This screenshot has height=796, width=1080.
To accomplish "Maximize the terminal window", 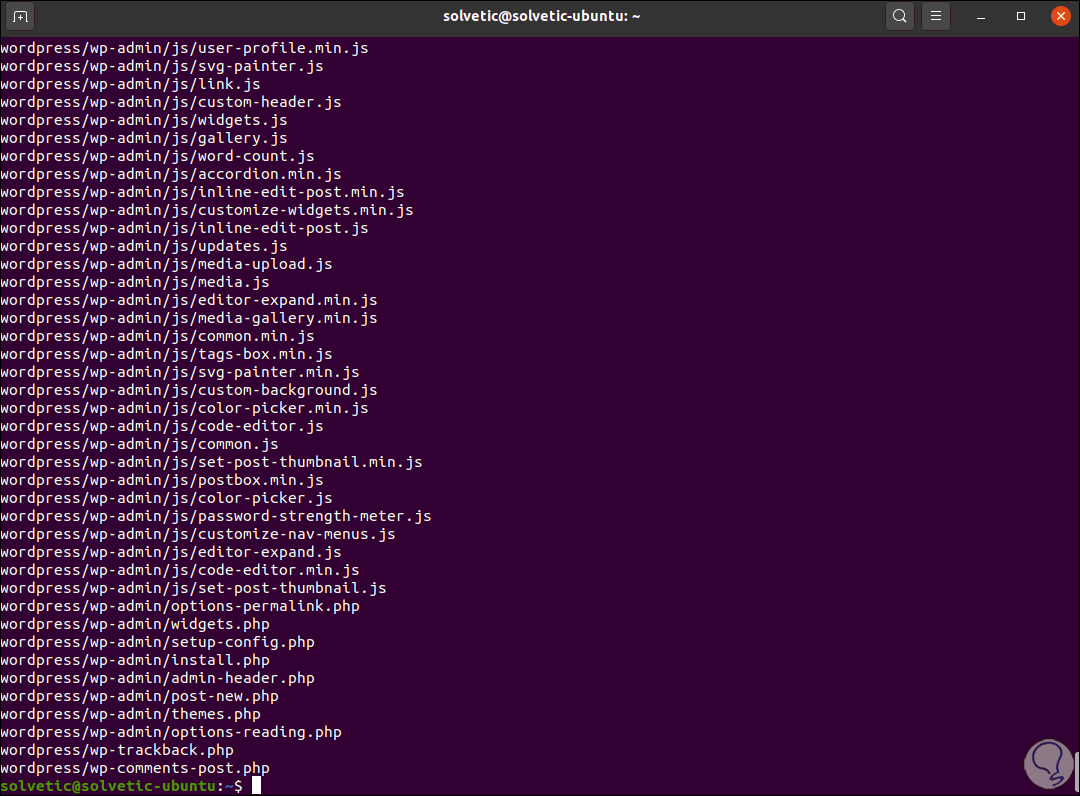I will coord(1021,17).
